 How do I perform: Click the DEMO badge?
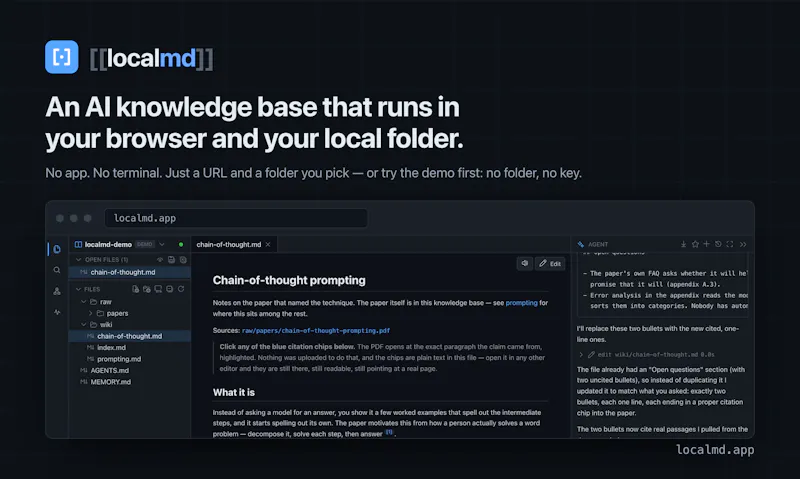(x=144, y=244)
